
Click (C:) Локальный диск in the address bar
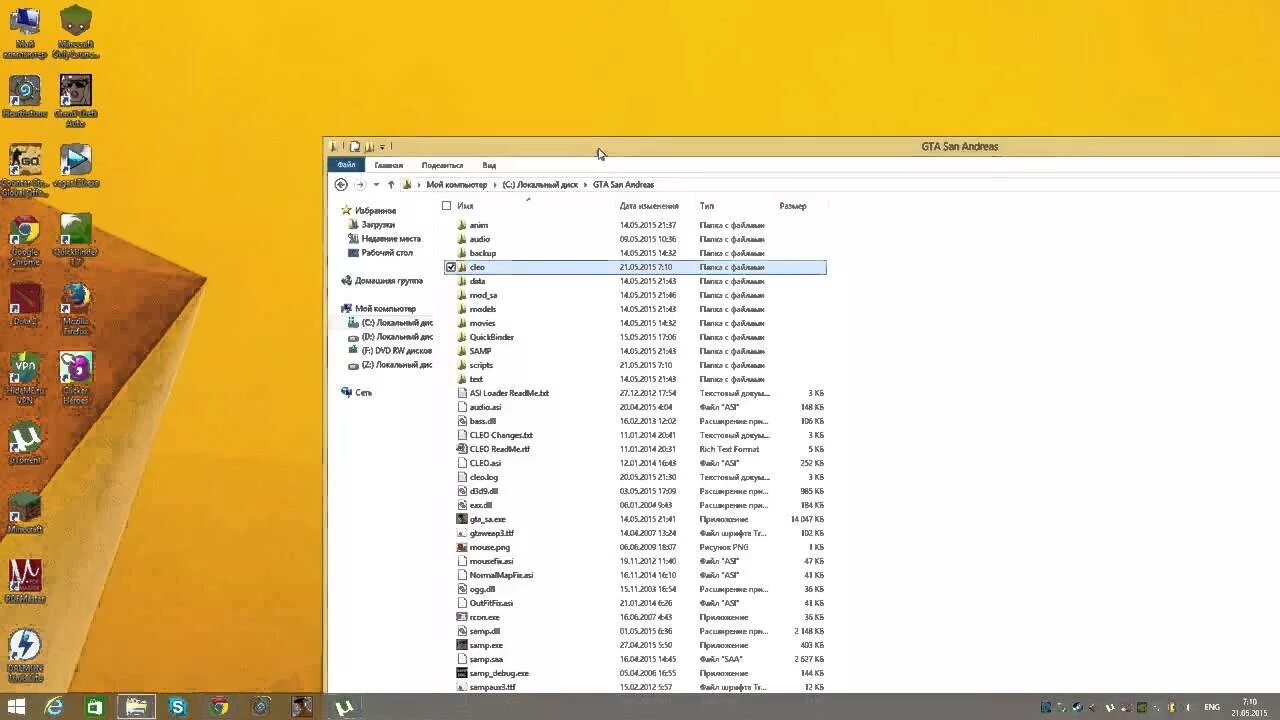(540, 185)
